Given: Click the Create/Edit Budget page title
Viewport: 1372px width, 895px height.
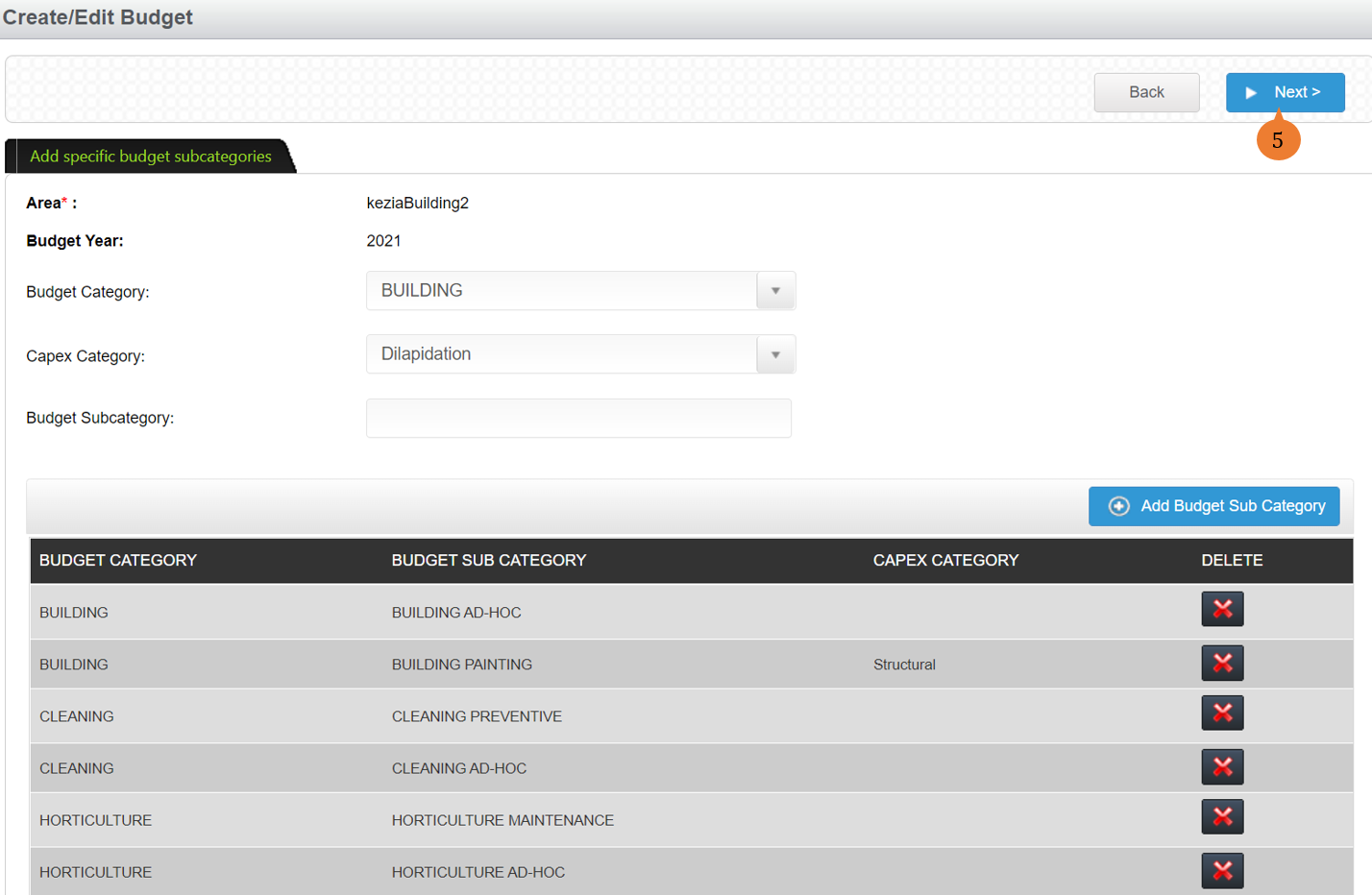Looking at the screenshot, I should (98, 17).
